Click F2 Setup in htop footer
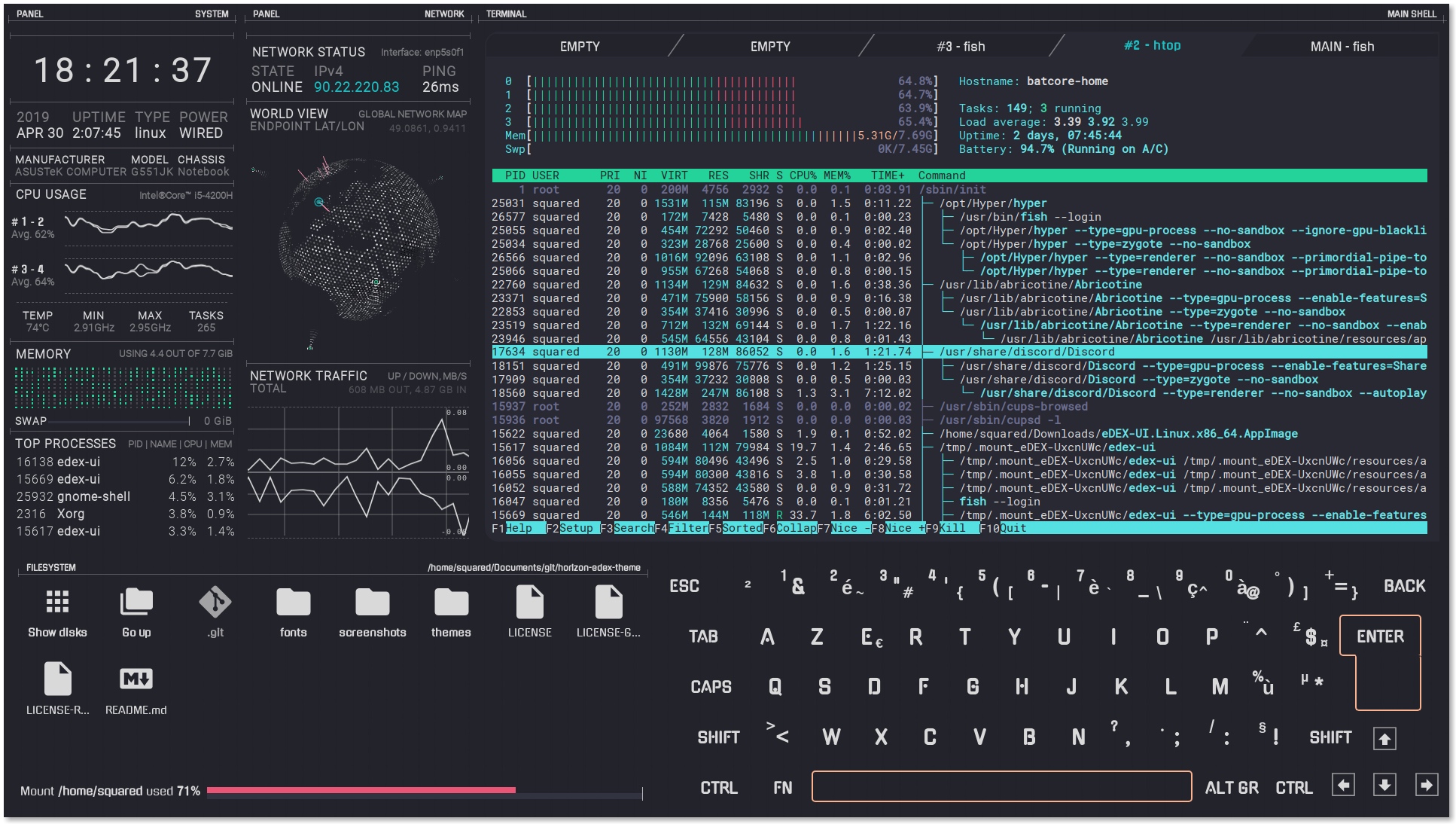 (573, 528)
